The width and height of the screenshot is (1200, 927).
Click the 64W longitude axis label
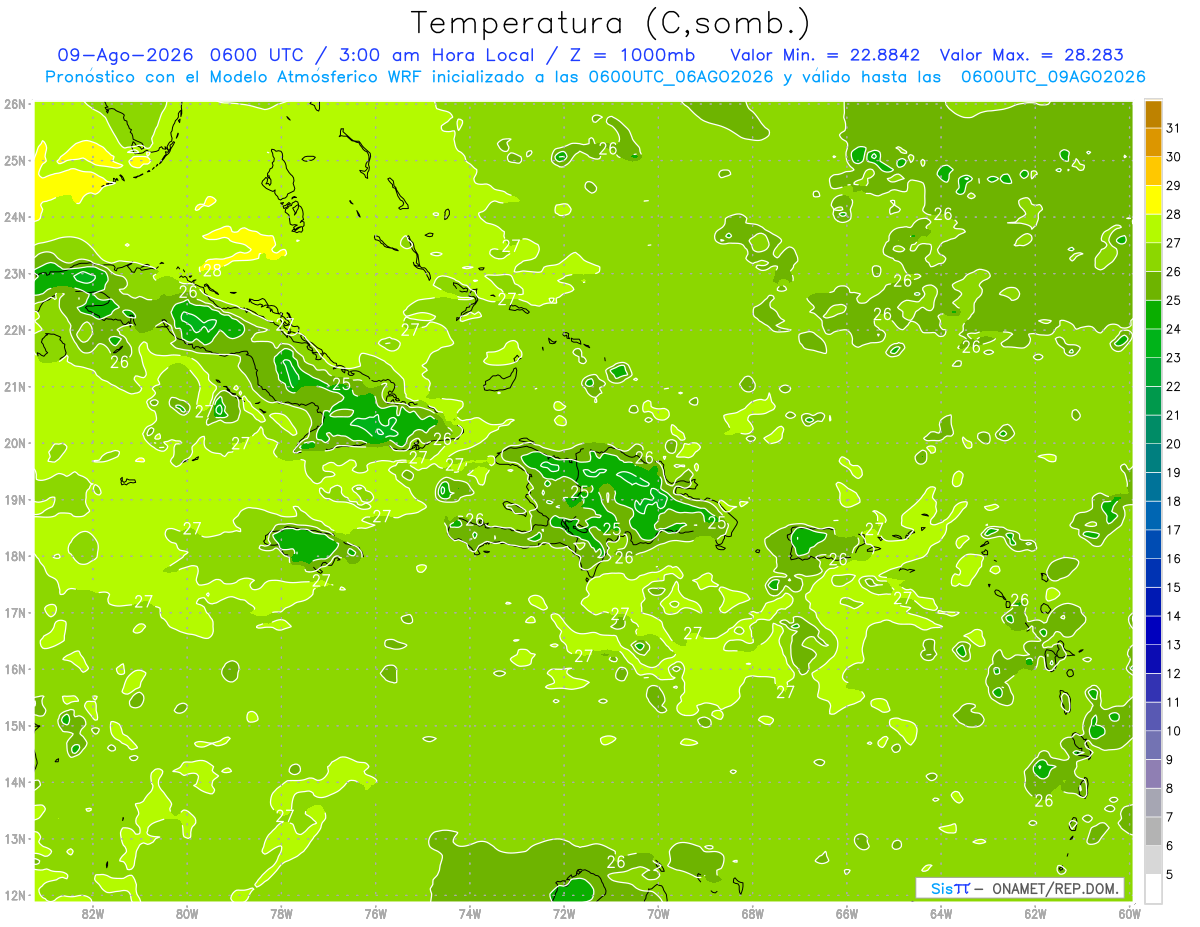[x=941, y=913]
